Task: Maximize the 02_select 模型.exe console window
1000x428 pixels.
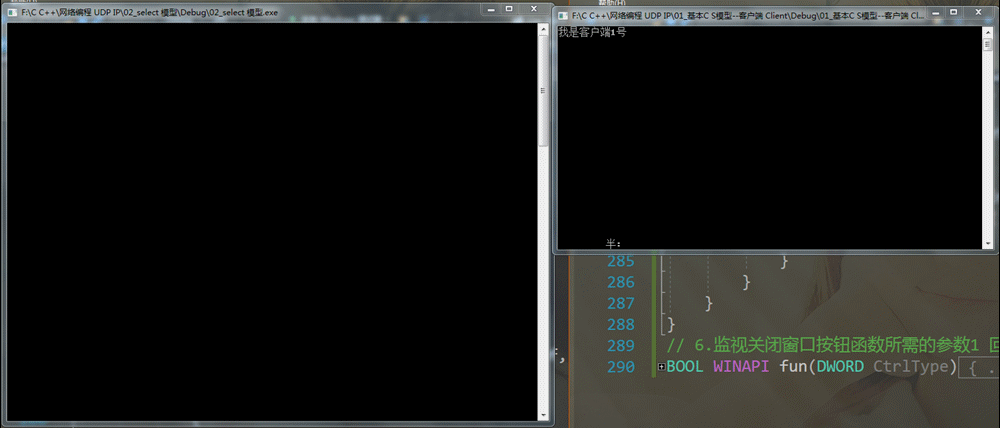Action: click(509, 9)
